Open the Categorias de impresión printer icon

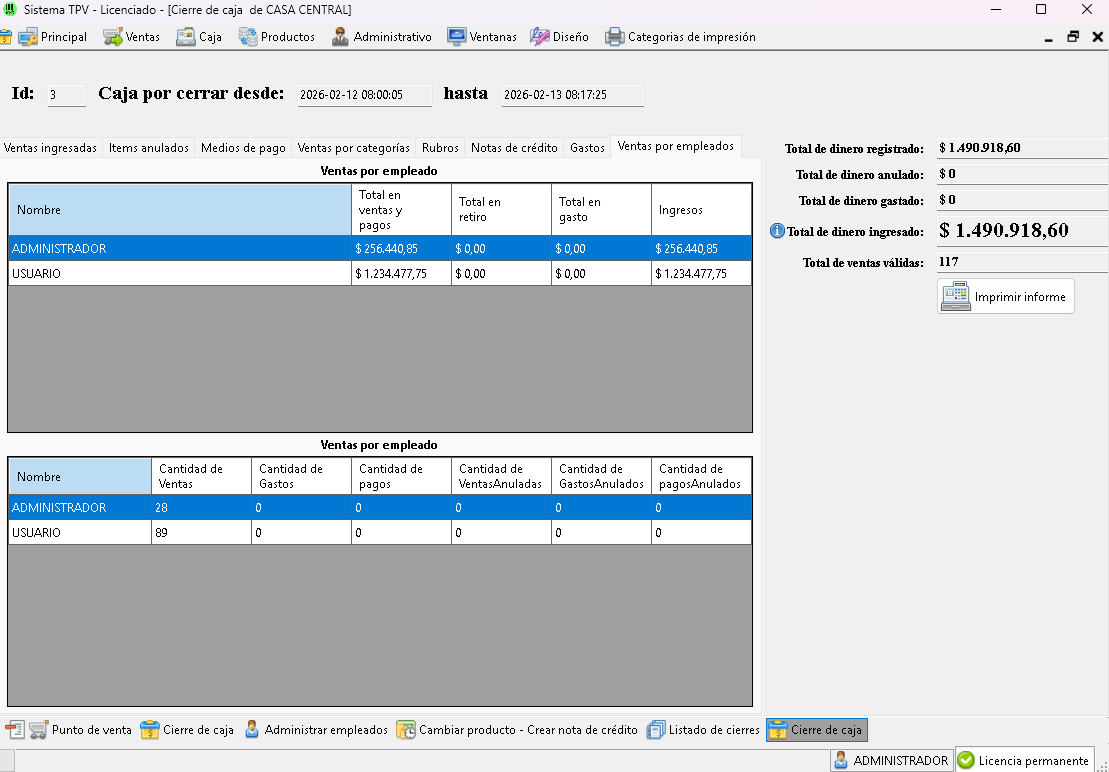click(x=614, y=37)
